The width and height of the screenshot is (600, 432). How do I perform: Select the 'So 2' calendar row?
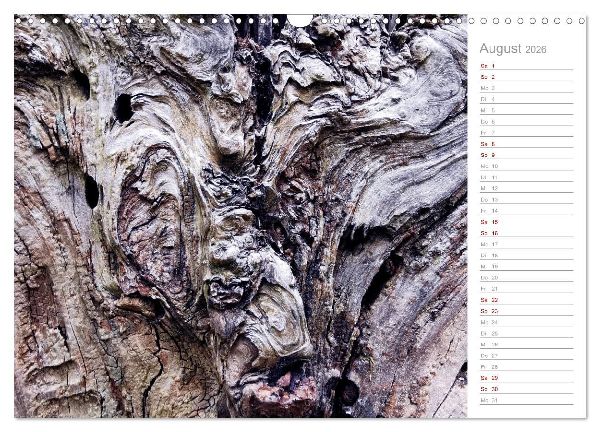527,77
